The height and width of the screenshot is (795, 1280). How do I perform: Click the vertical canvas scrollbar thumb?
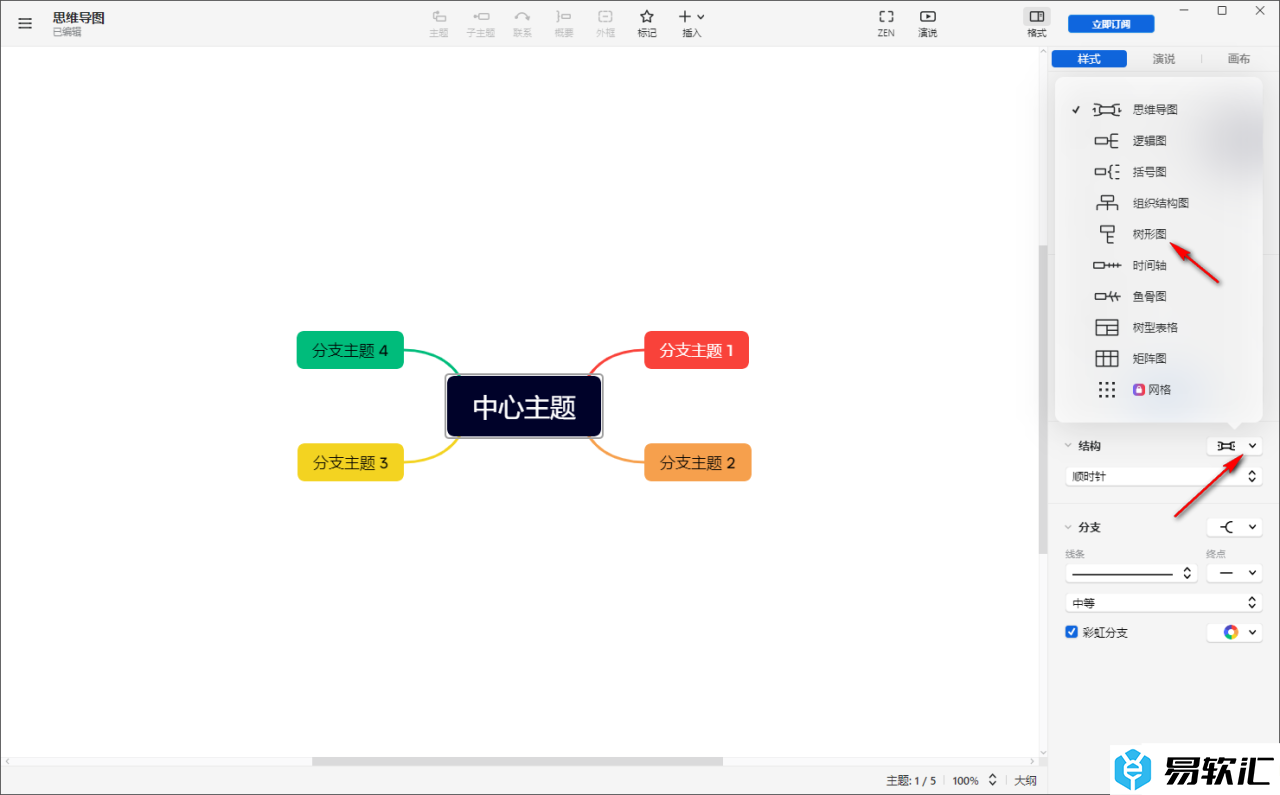pyautogui.click(x=1044, y=400)
